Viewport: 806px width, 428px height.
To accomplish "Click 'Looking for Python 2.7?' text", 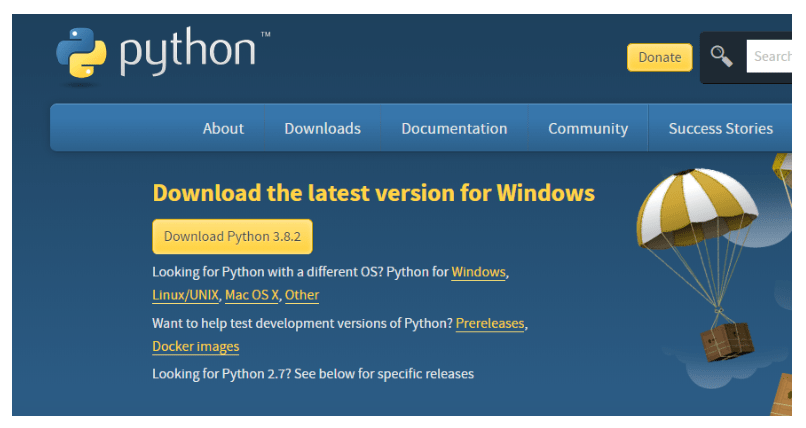I will click(x=222, y=374).
